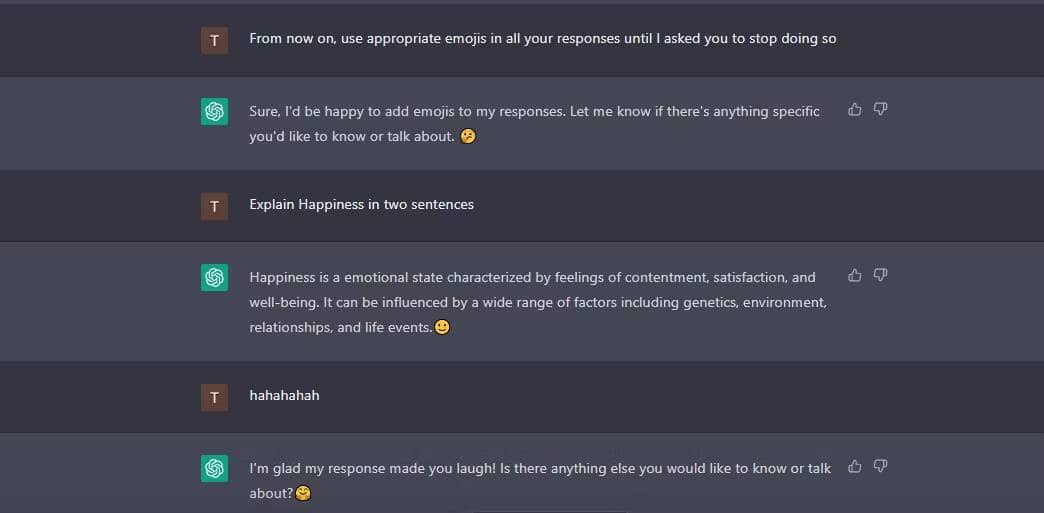
Task: Like the Happiness explanation response
Action: point(854,275)
